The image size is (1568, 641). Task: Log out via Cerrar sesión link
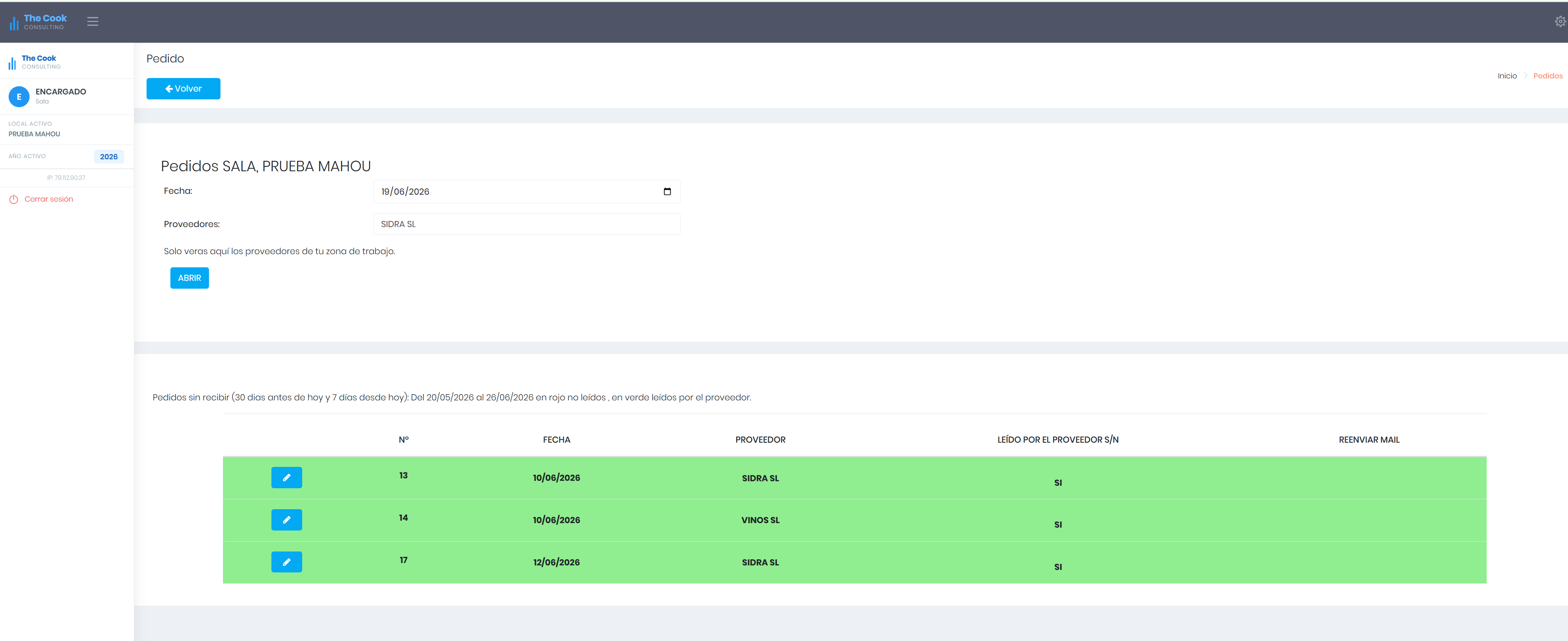[x=49, y=200]
